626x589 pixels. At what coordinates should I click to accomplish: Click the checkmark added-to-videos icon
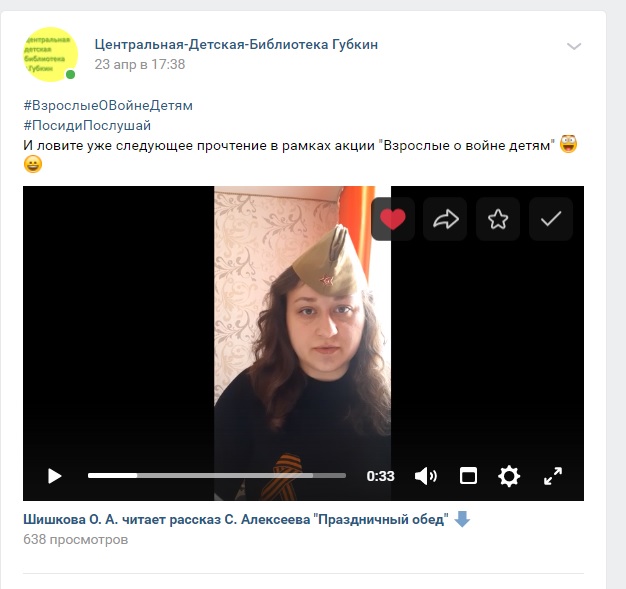point(551,219)
